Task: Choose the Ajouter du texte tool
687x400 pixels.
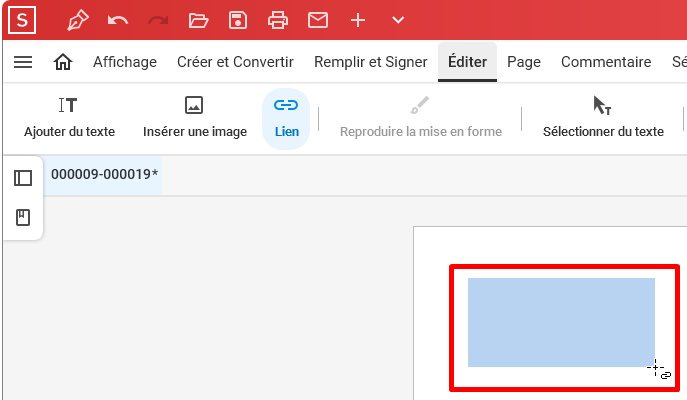Action: coord(69,117)
